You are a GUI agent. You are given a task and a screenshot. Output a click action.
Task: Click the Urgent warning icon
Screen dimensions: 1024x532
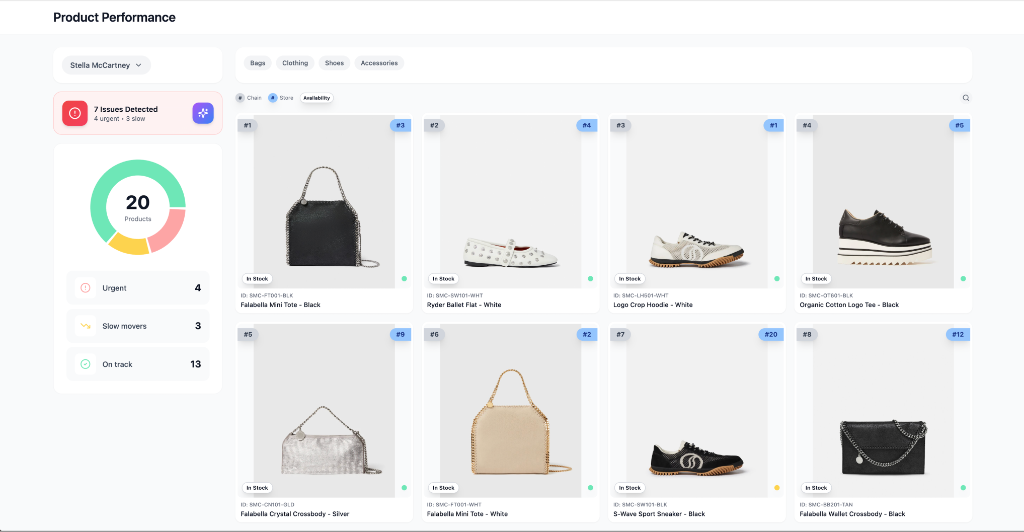85,288
